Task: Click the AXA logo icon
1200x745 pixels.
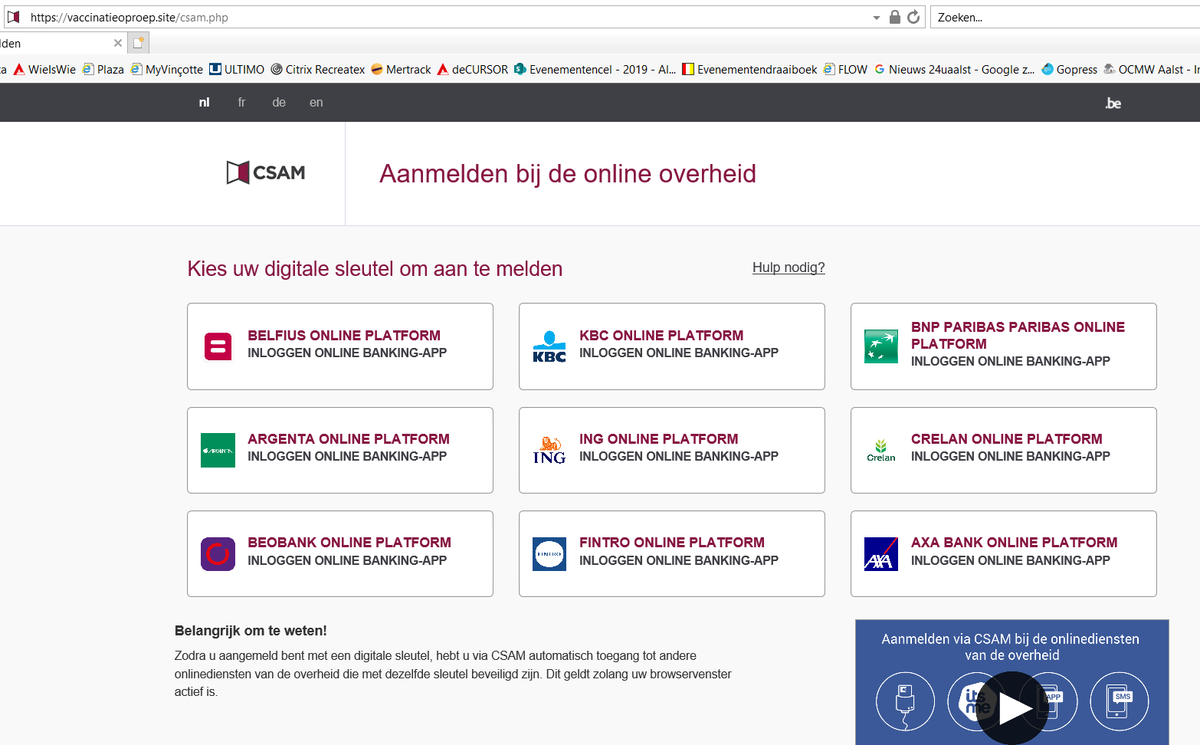Action: coord(881,554)
